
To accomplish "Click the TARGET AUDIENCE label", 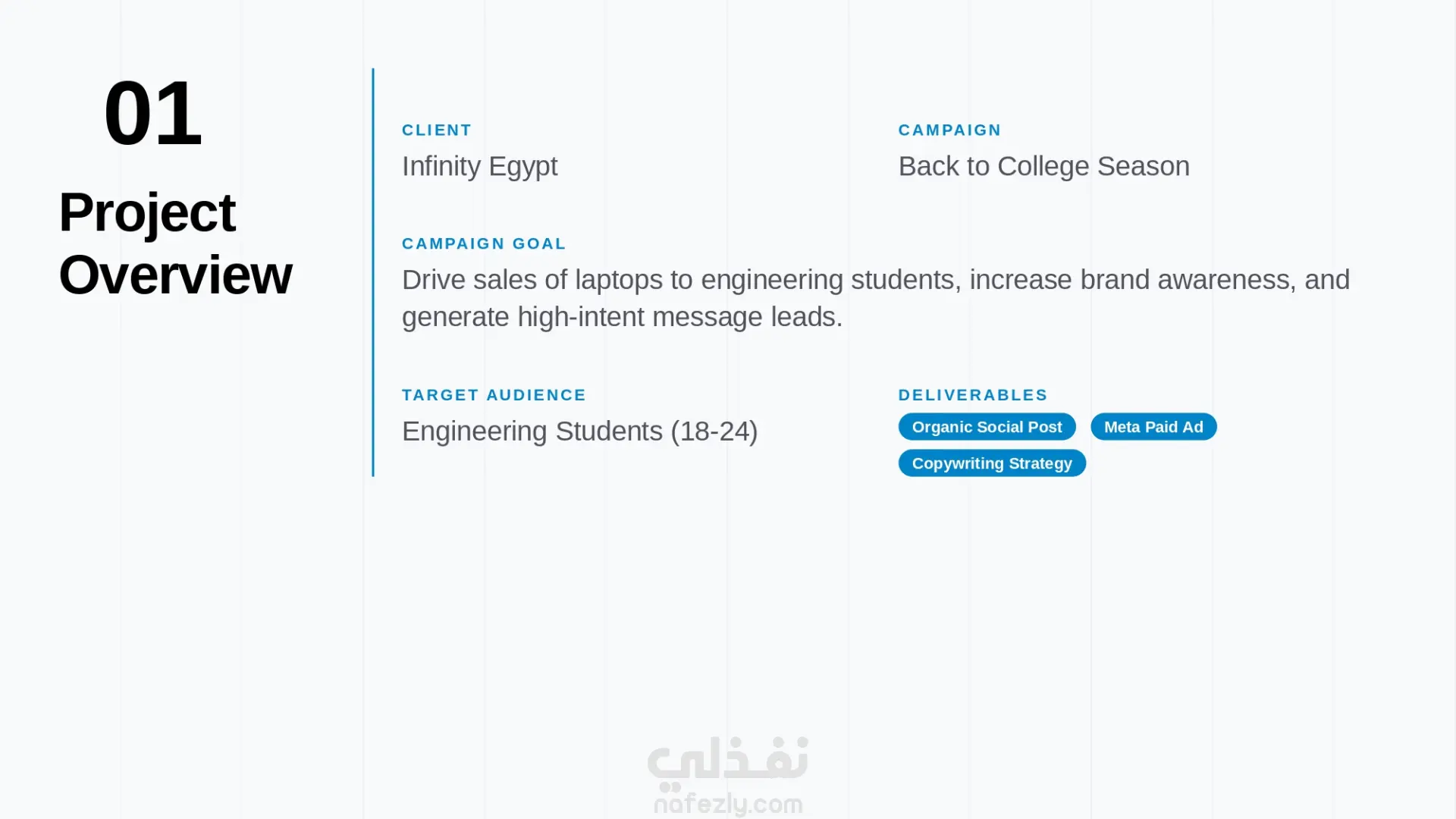I will (x=494, y=395).
